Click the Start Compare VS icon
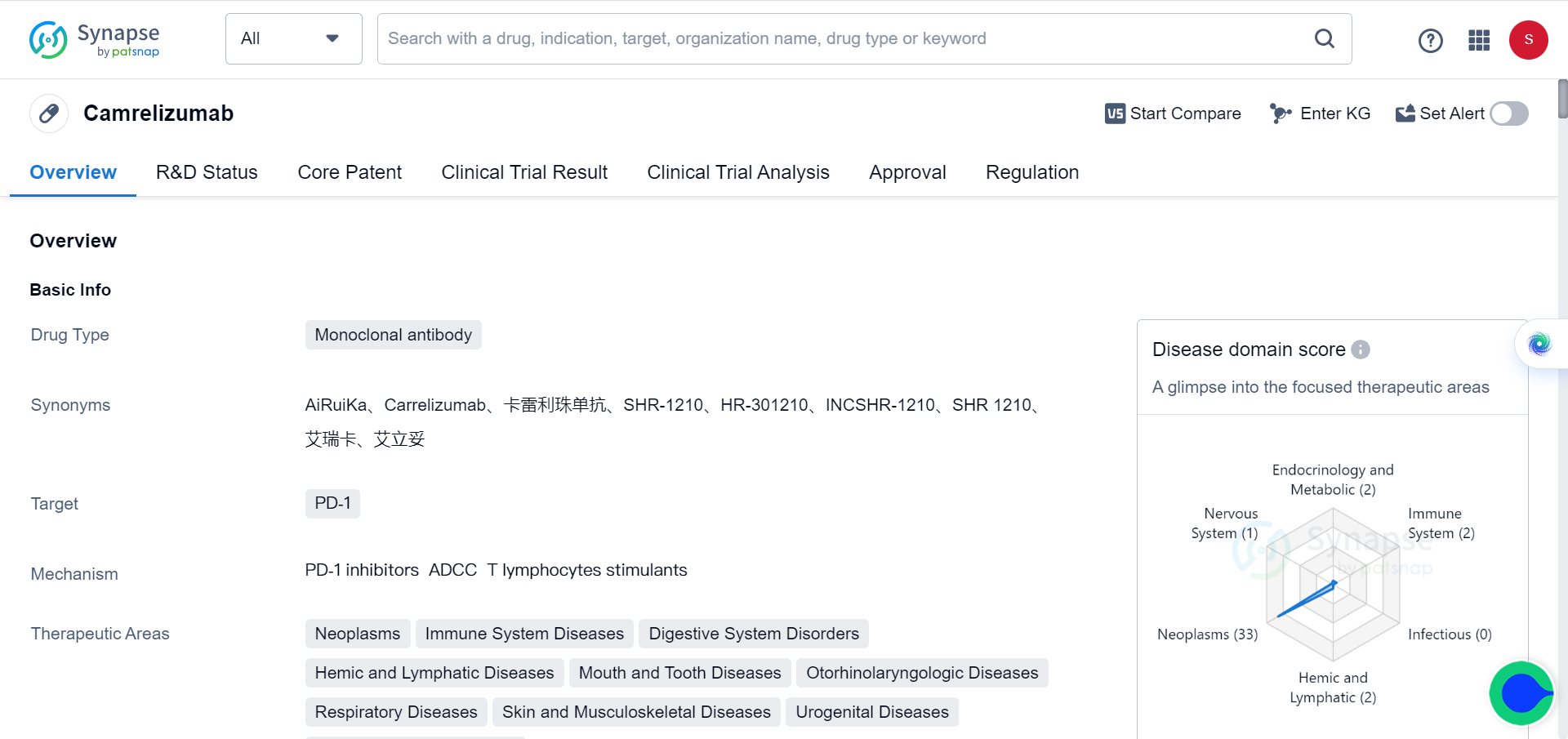Screen dimensions: 1568x739 tap(1115, 114)
